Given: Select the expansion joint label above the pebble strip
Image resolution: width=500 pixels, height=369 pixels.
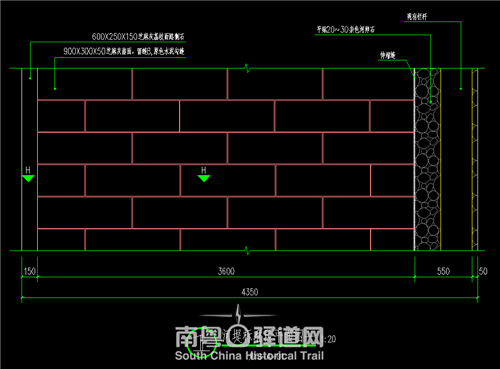Looking at the screenshot, I should [x=388, y=55].
